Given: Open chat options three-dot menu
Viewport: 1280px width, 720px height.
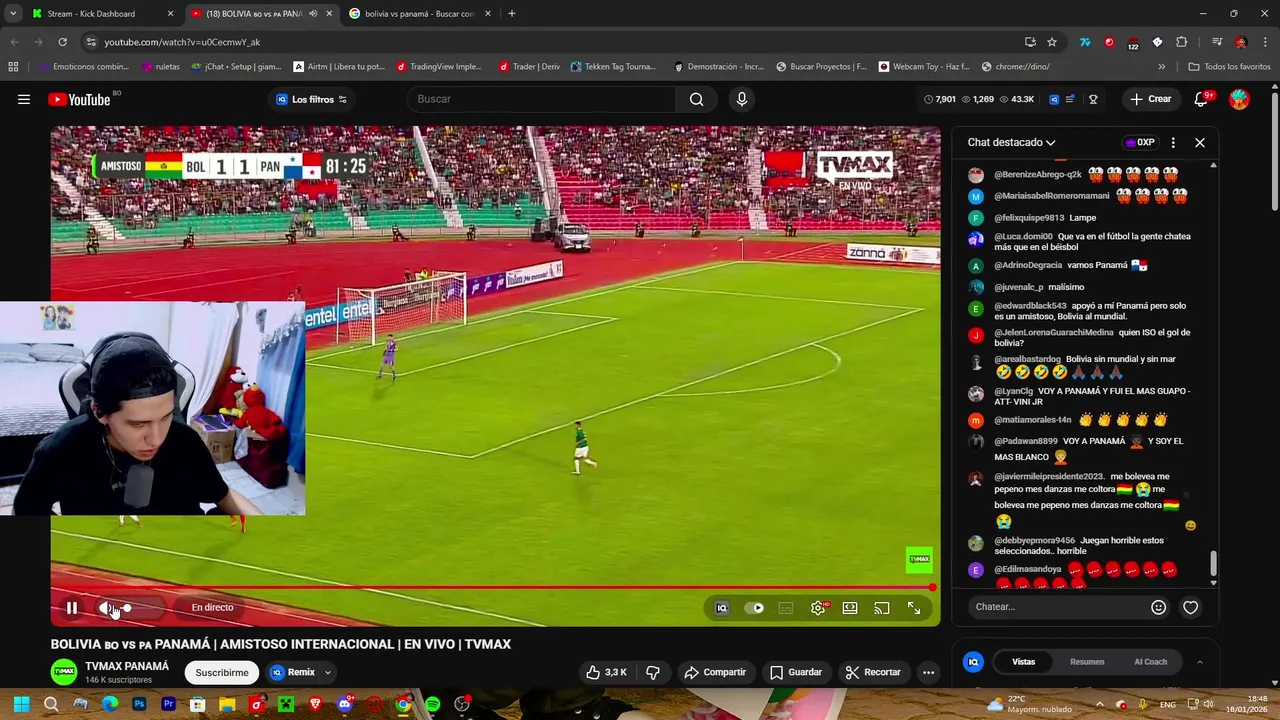Looking at the screenshot, I should pos(1173,142).
